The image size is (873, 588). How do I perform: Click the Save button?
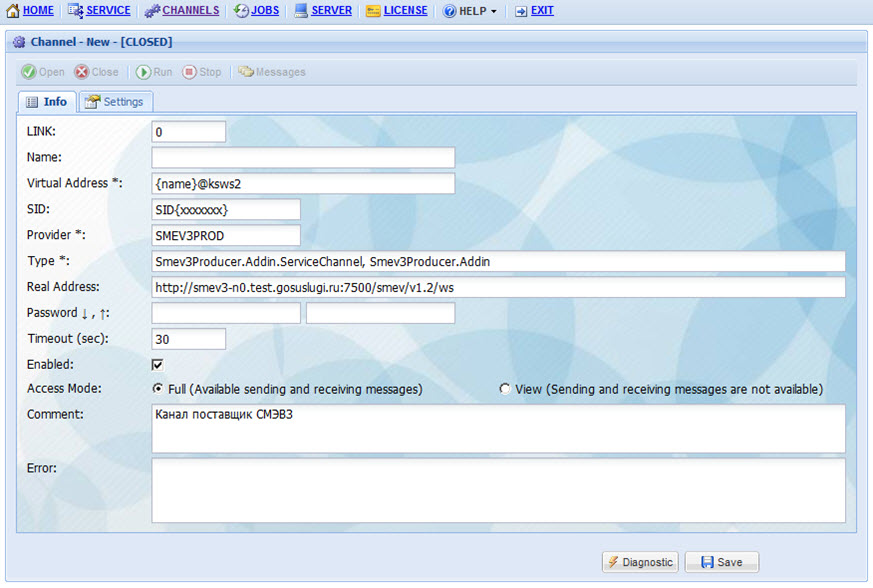[x=722, y=562]
